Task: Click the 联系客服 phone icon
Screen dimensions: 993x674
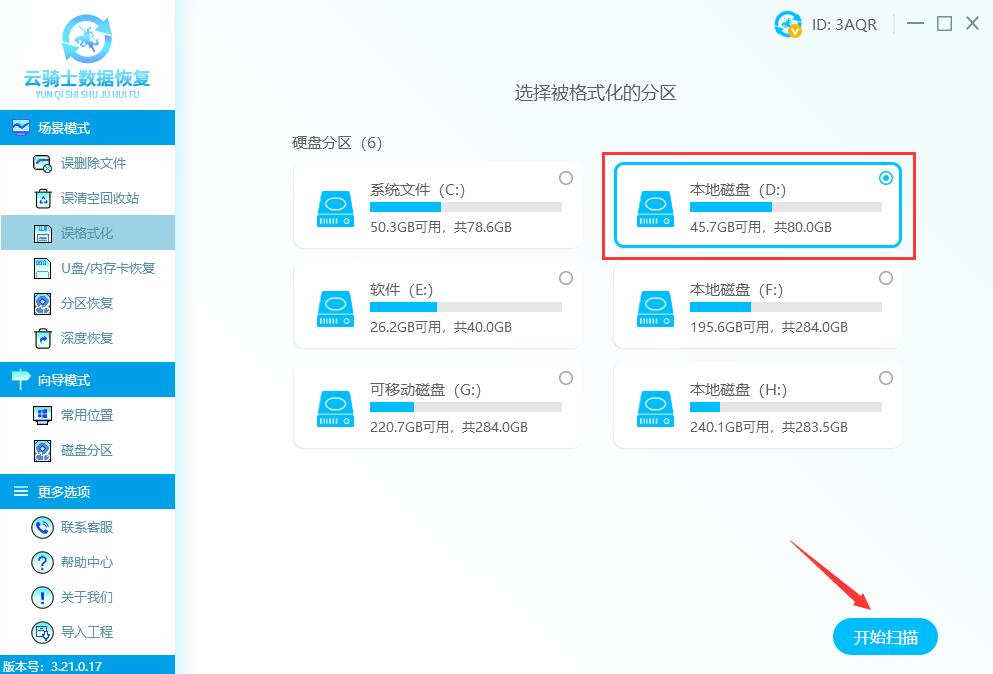Action: [x=42, y=527]
